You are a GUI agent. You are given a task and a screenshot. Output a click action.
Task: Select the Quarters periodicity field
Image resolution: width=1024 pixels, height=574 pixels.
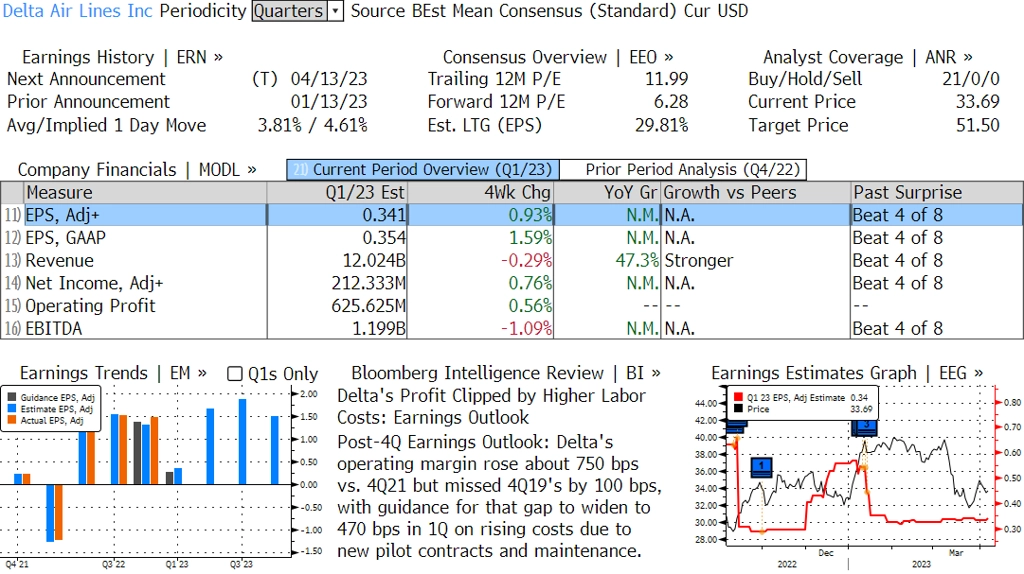tap(289, 11)
